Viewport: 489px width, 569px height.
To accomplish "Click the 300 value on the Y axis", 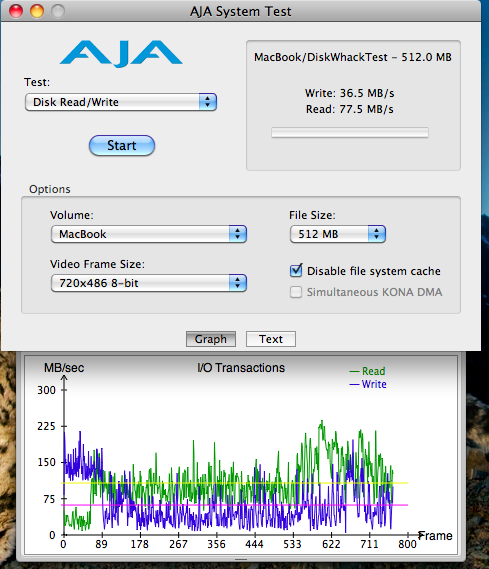I will click(x=46, y=390).
